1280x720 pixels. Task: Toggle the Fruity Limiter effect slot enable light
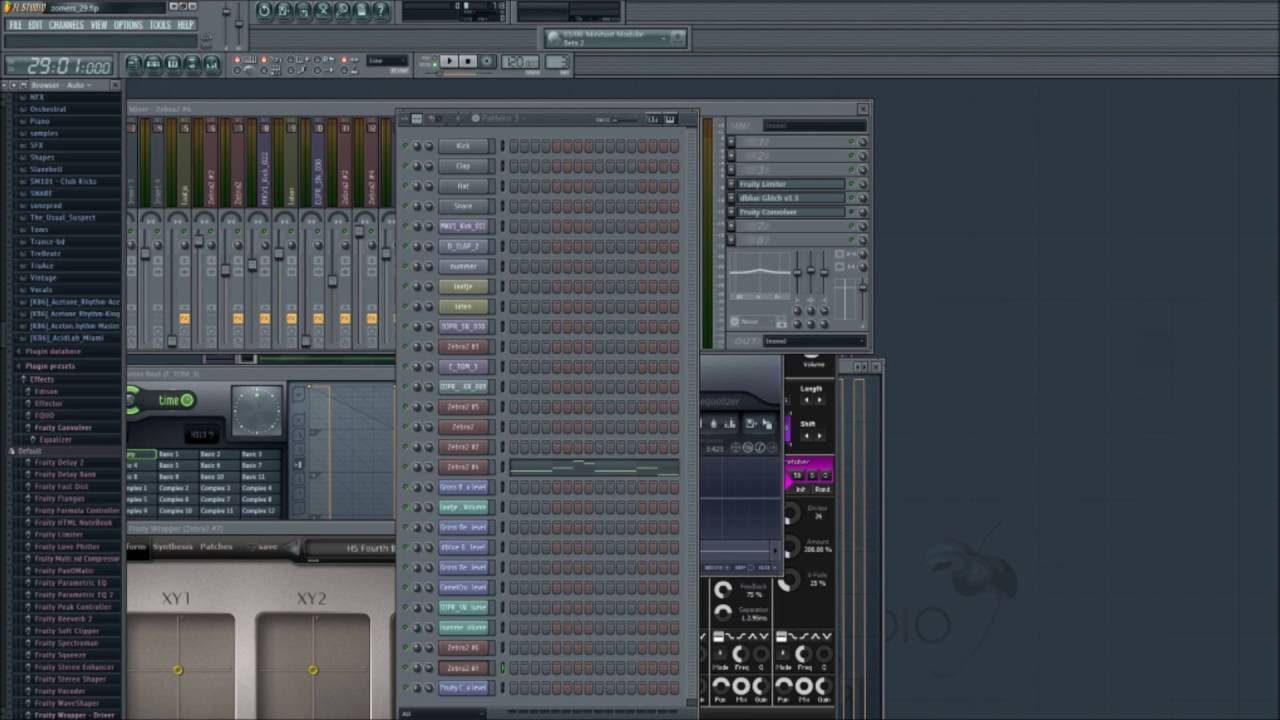pyautogui.click(x=852, y=184)
